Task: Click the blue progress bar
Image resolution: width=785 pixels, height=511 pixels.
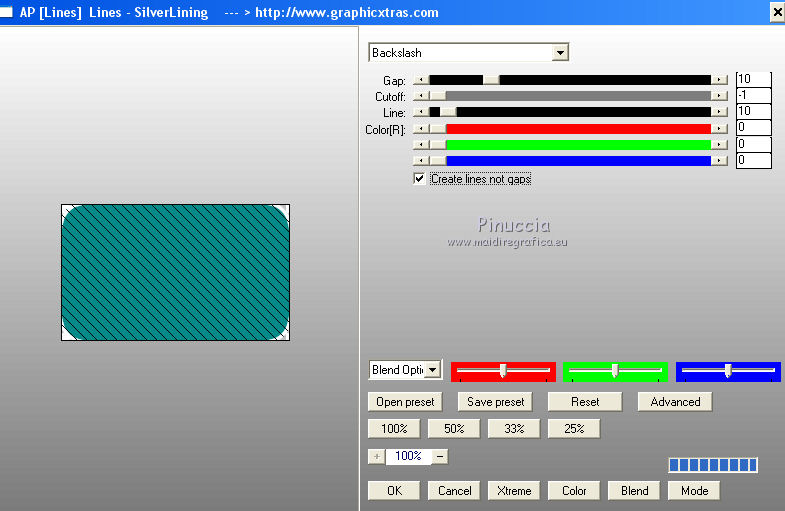Action: (x=713, y=465)
